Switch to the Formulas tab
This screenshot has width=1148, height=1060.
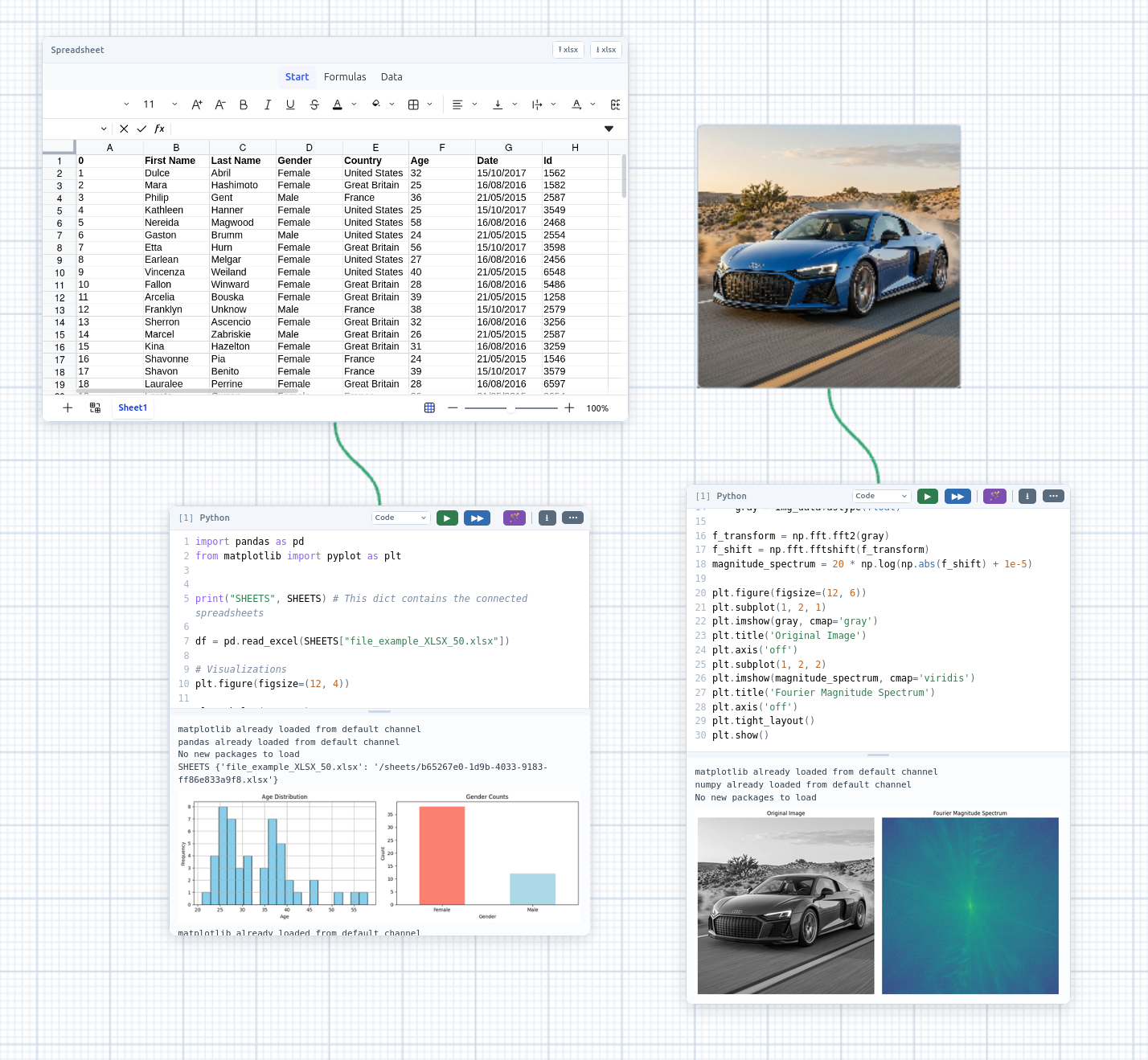[x=345, y=77]
